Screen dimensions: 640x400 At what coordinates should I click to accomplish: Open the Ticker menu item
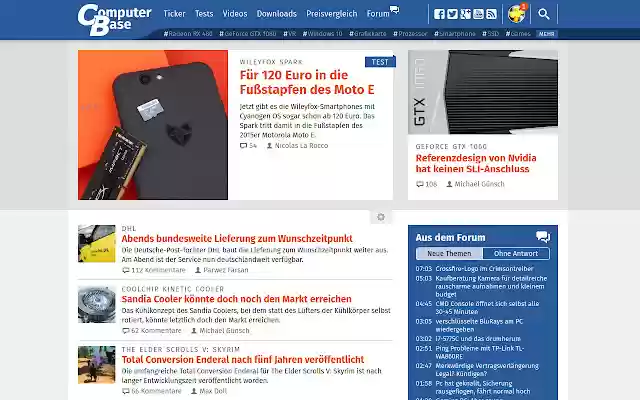click(x=174, y=14)
